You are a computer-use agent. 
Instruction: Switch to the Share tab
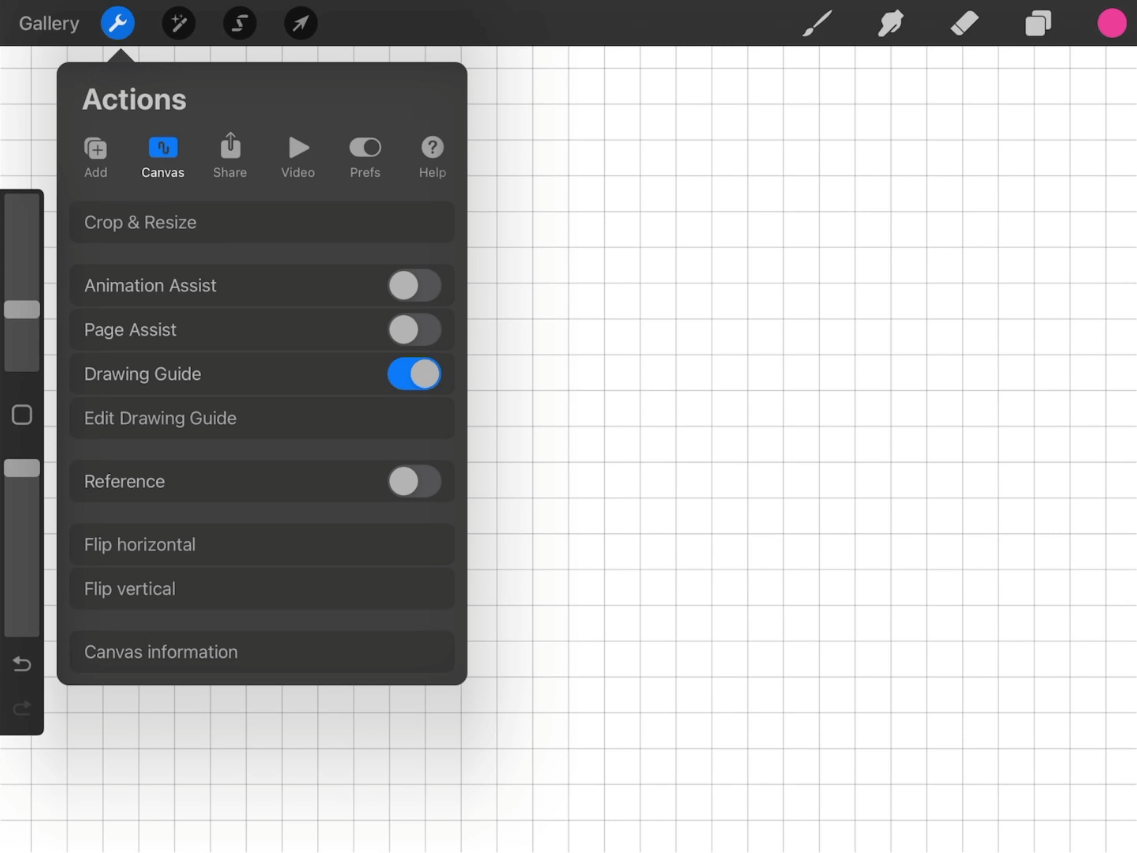pos(229,155)
